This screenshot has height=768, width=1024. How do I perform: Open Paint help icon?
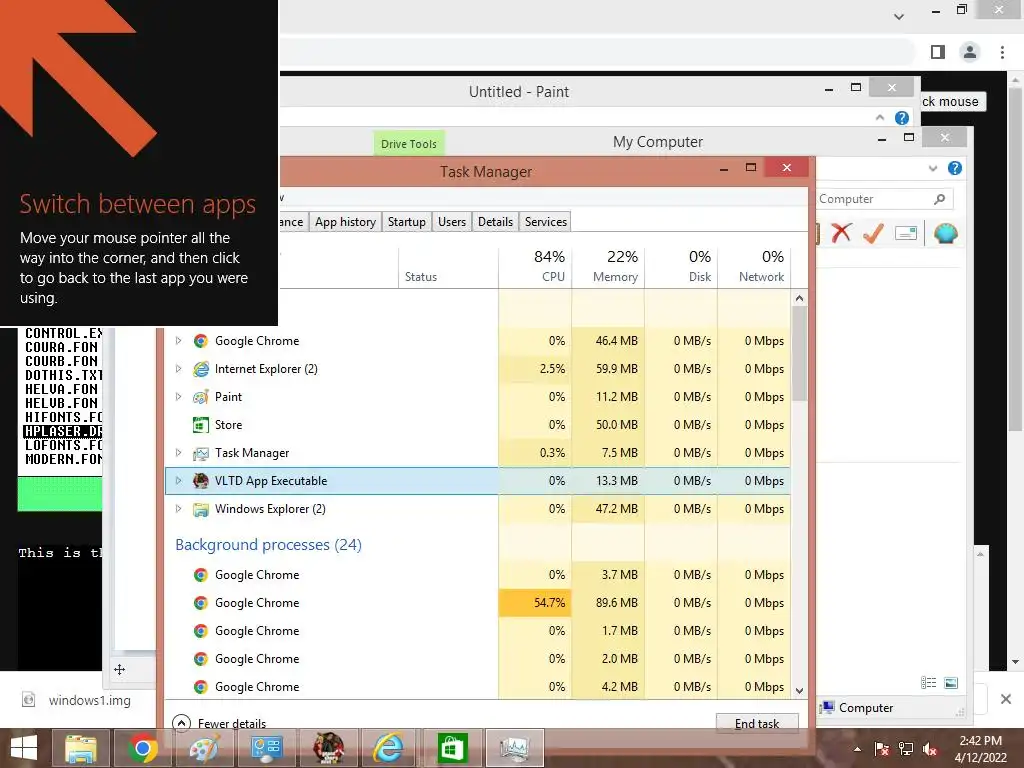coord(902,118)
